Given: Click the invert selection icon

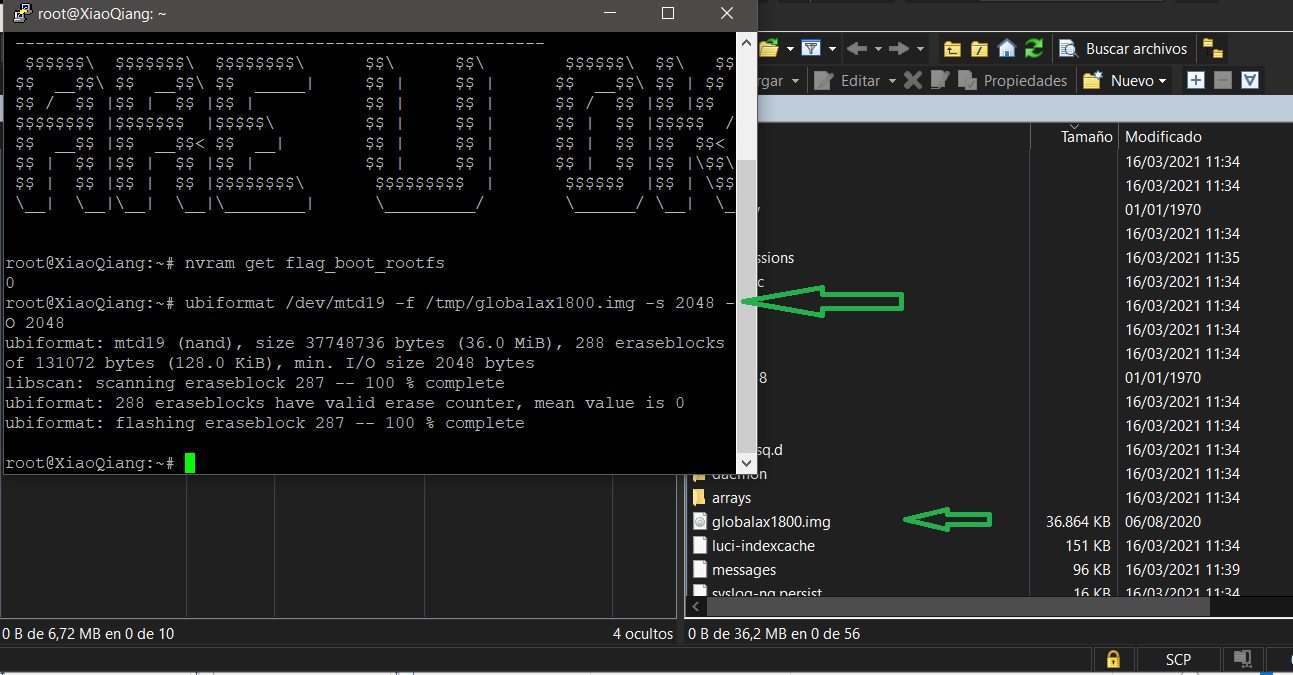Looking at the screenshot, I should click(x=1250, y=80).
